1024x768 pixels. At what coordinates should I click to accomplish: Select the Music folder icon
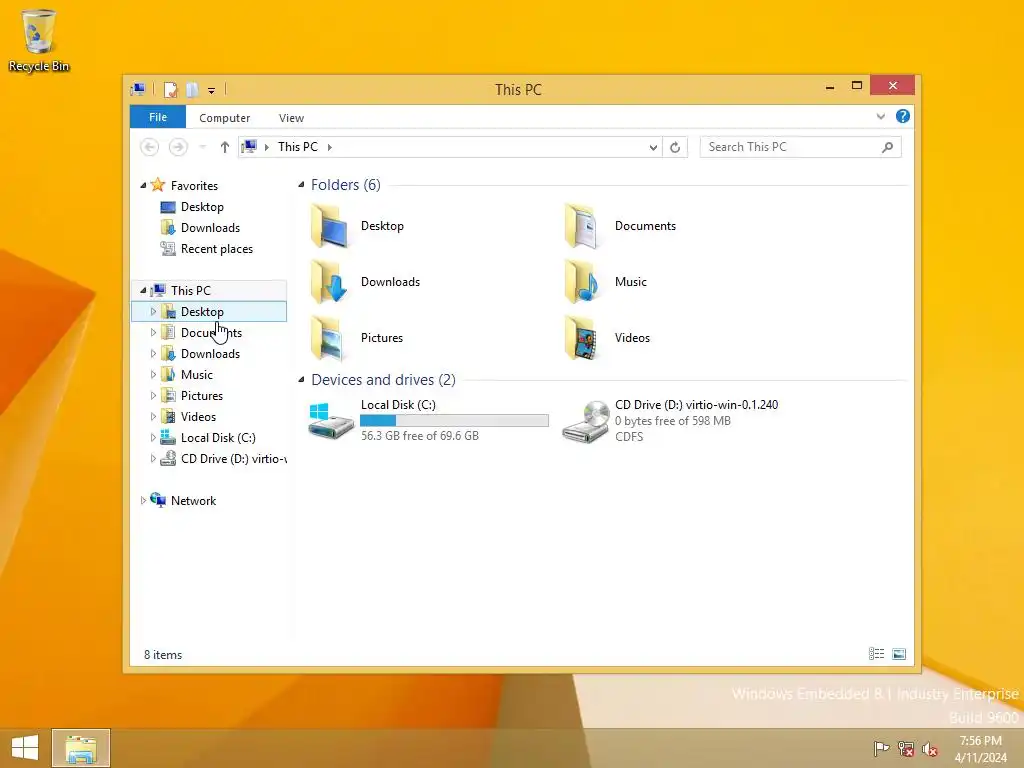pyautogui.click(x=583, y=282)
